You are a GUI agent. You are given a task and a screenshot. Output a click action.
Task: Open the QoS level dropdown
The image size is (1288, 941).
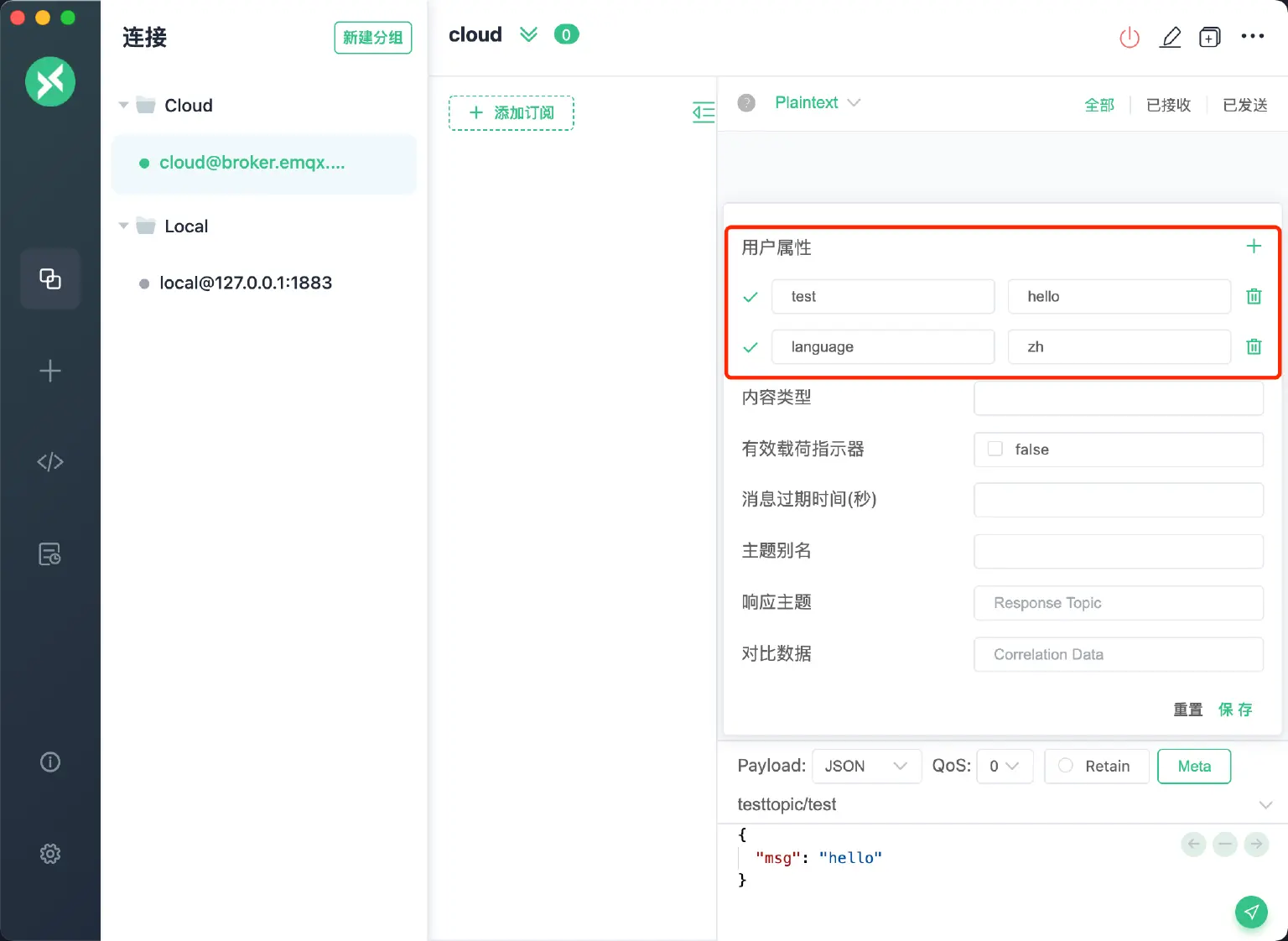click(1005, 766)
